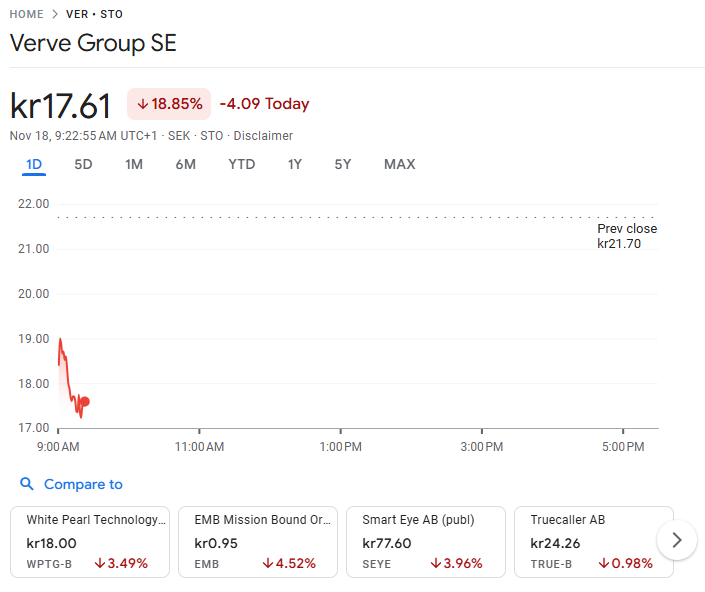
Task: Click the next arrow on stock carousel
Action: 677,540
